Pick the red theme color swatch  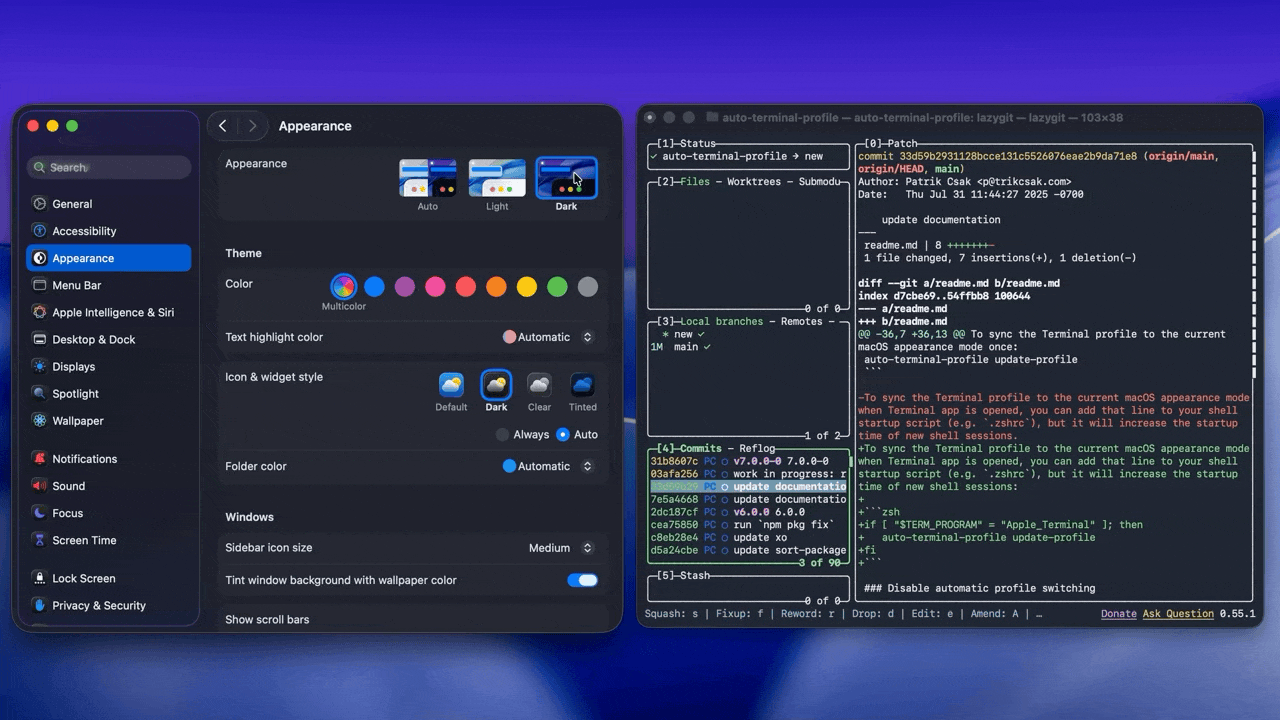(x=466, y=287)
